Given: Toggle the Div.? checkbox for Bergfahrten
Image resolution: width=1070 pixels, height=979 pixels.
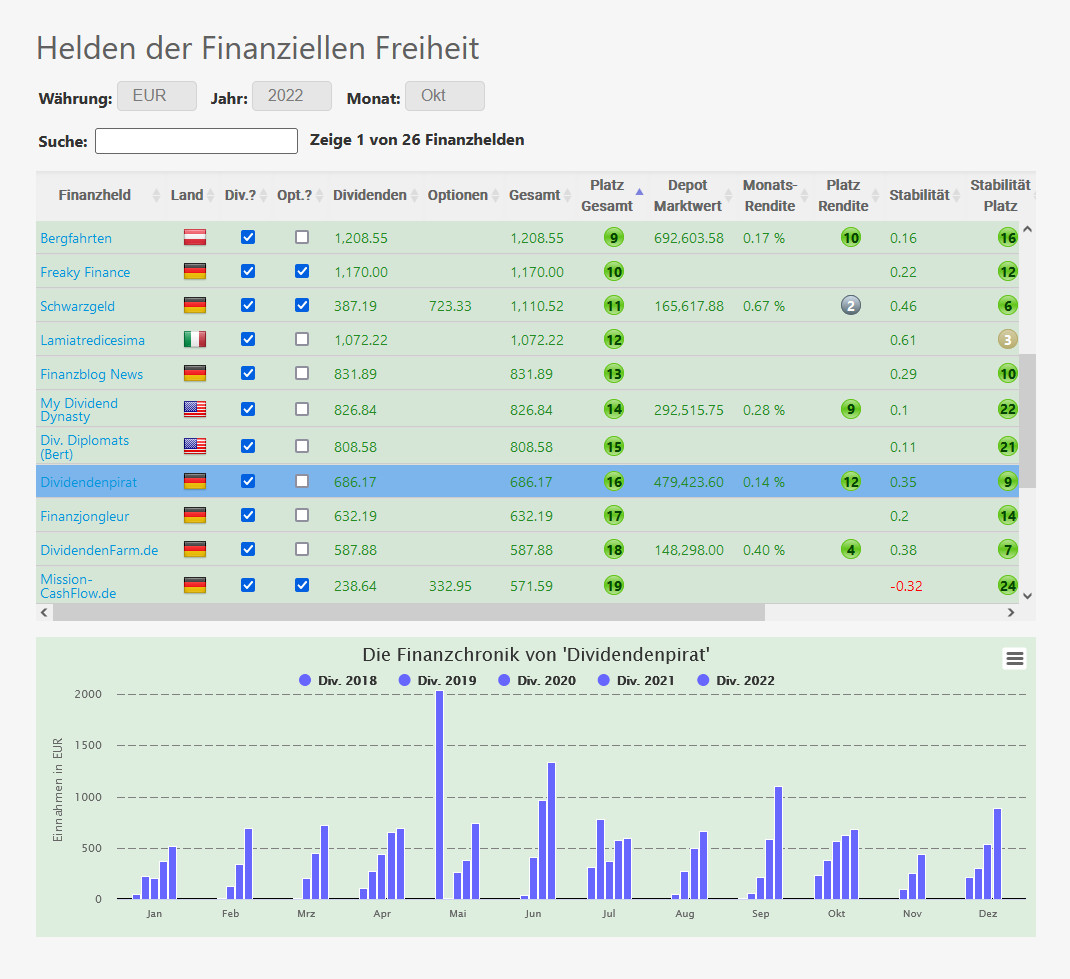Looking at the screenshot, I should coord(248,238).
